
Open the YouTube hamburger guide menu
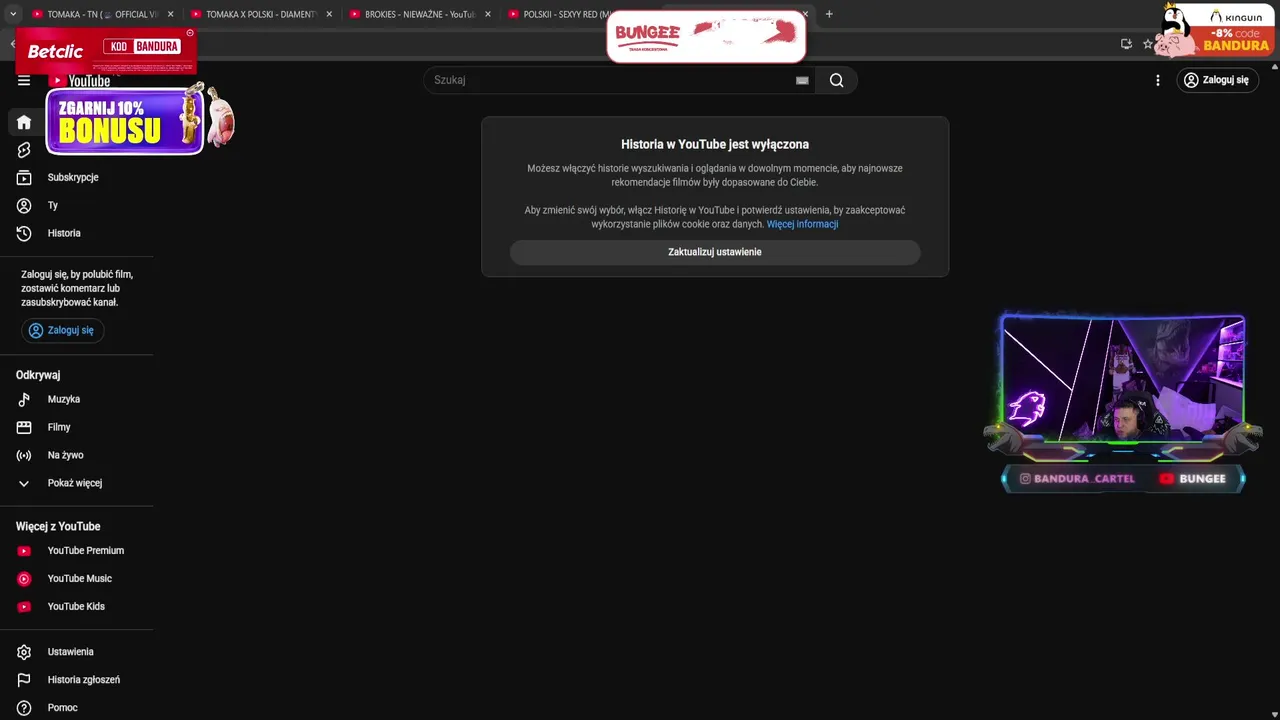24,80
